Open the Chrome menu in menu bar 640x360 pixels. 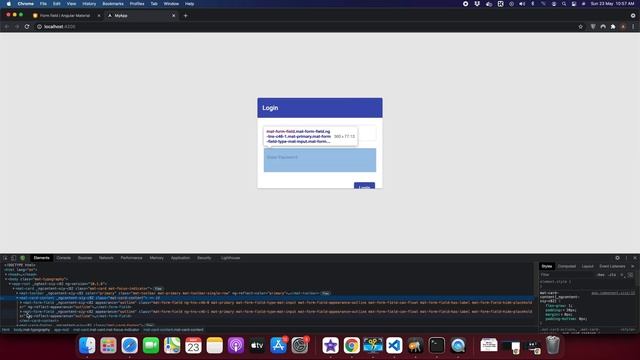coord(25,4)
